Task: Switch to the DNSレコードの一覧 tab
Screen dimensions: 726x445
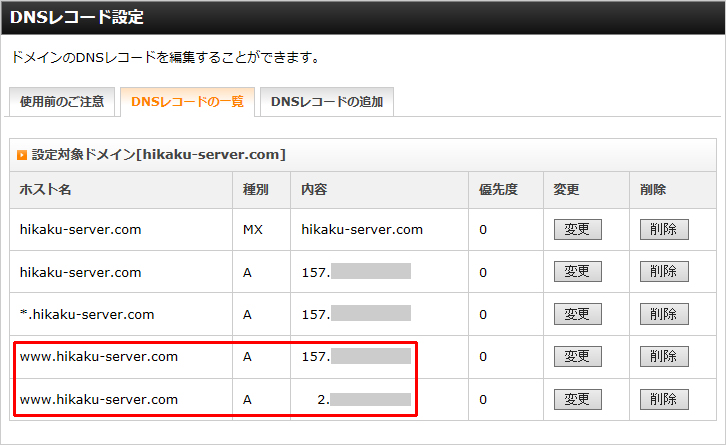Action: pyautogui.click(x=187, y=102)
